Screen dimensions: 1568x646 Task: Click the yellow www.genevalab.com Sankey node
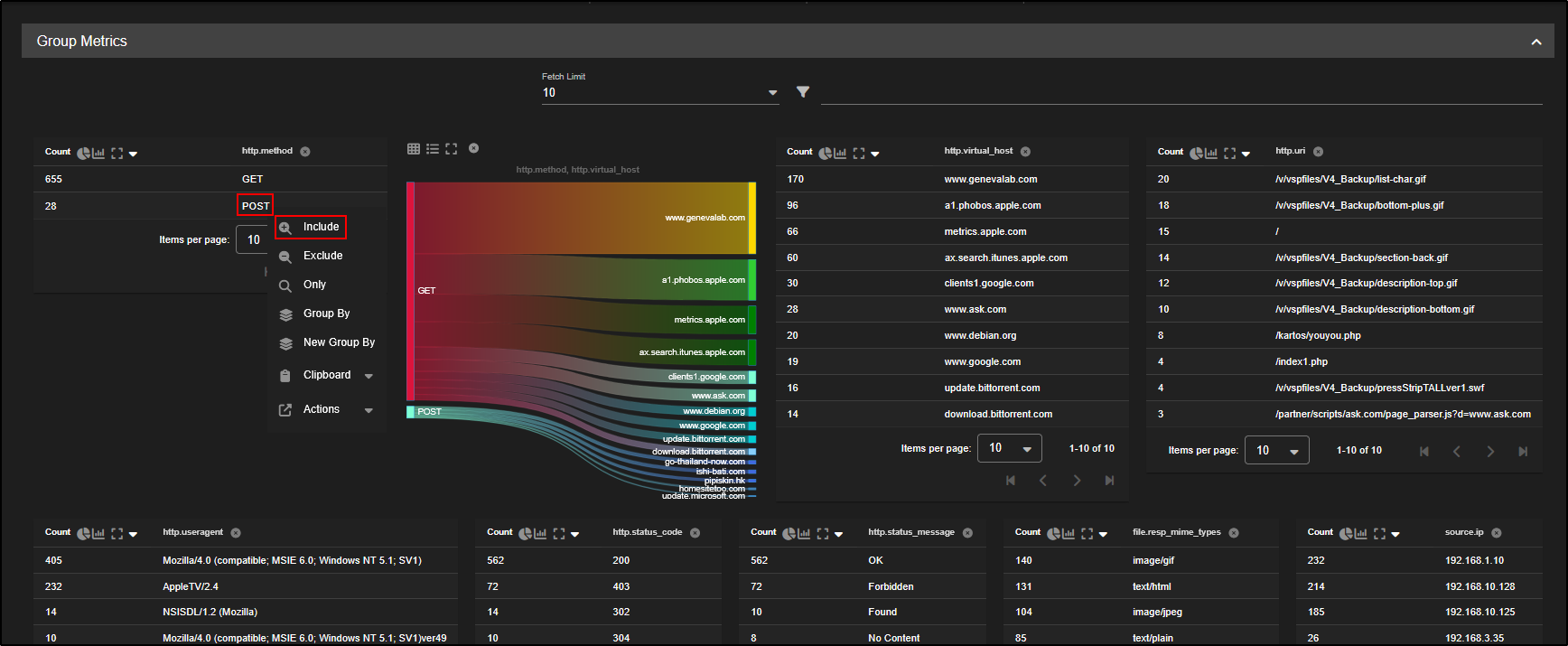pos(751,218)
